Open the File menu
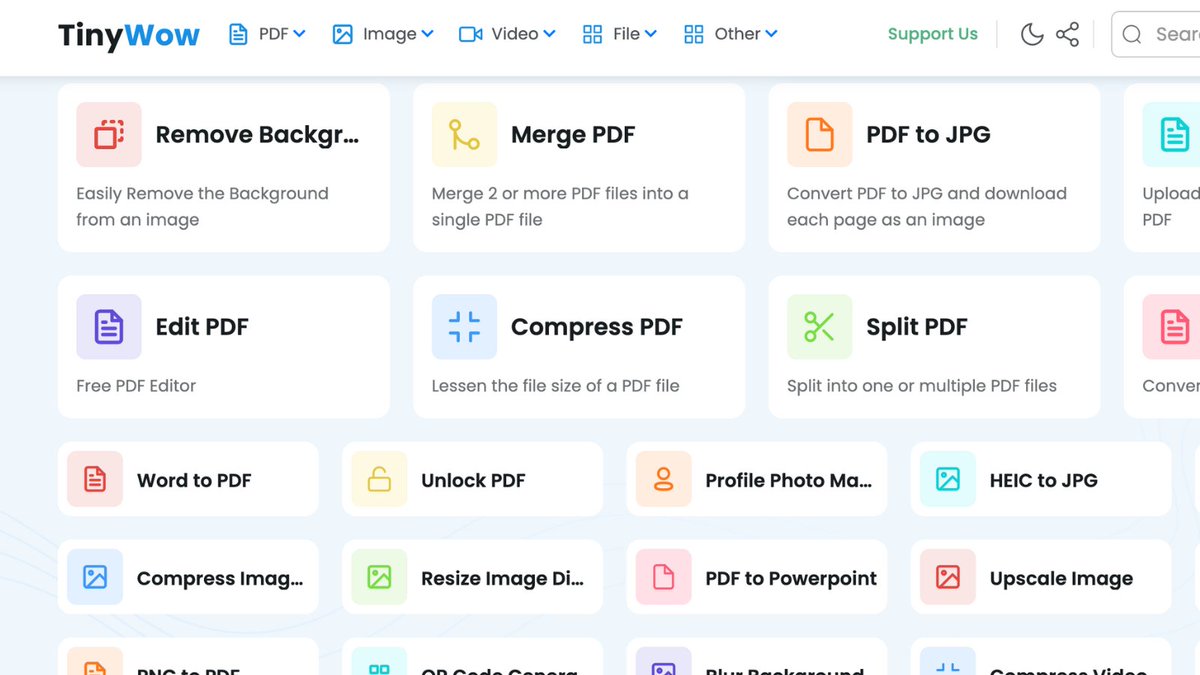The image size is (1200, 675). pyautogui.click(x=620, y=34)
